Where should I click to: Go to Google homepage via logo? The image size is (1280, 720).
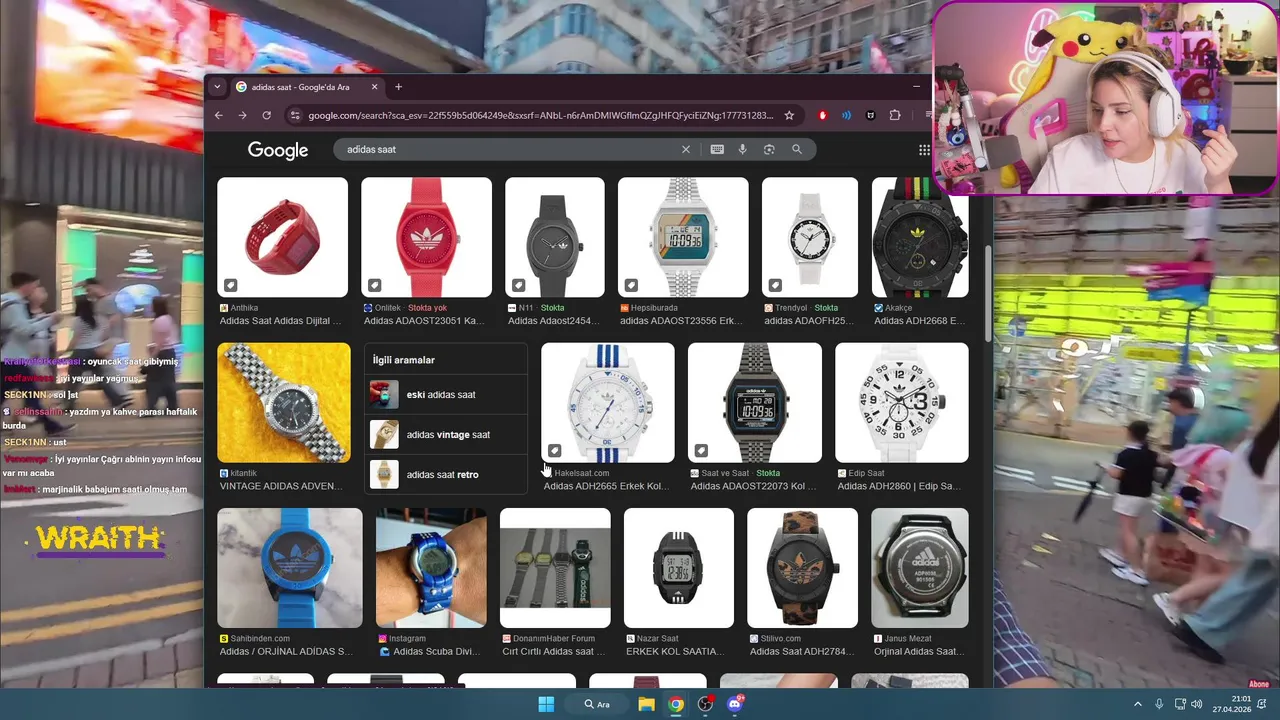(x=278, y=150)
